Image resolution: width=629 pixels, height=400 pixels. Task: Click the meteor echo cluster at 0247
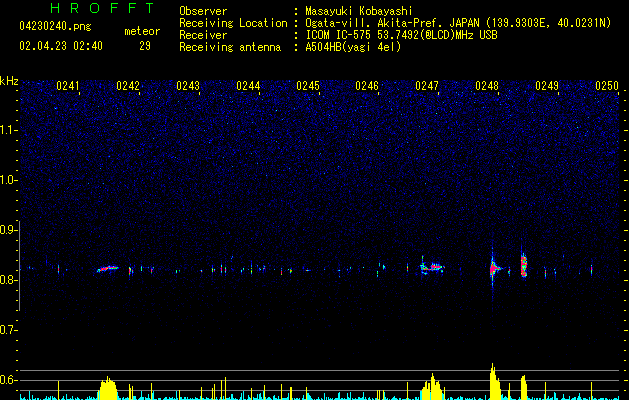pos(432,267)
